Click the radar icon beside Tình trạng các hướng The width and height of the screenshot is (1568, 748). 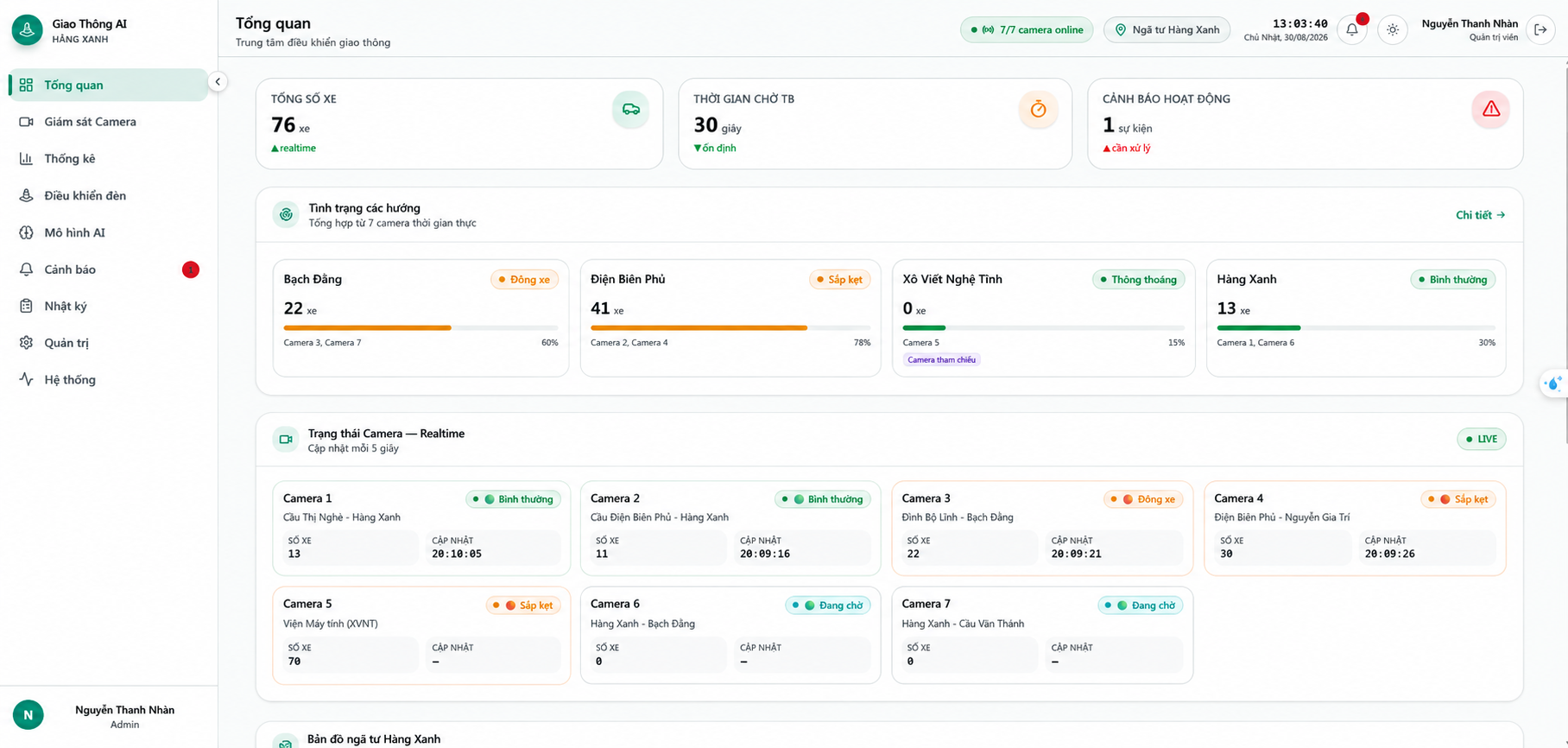pyautogui.click(x=286, y=214)
